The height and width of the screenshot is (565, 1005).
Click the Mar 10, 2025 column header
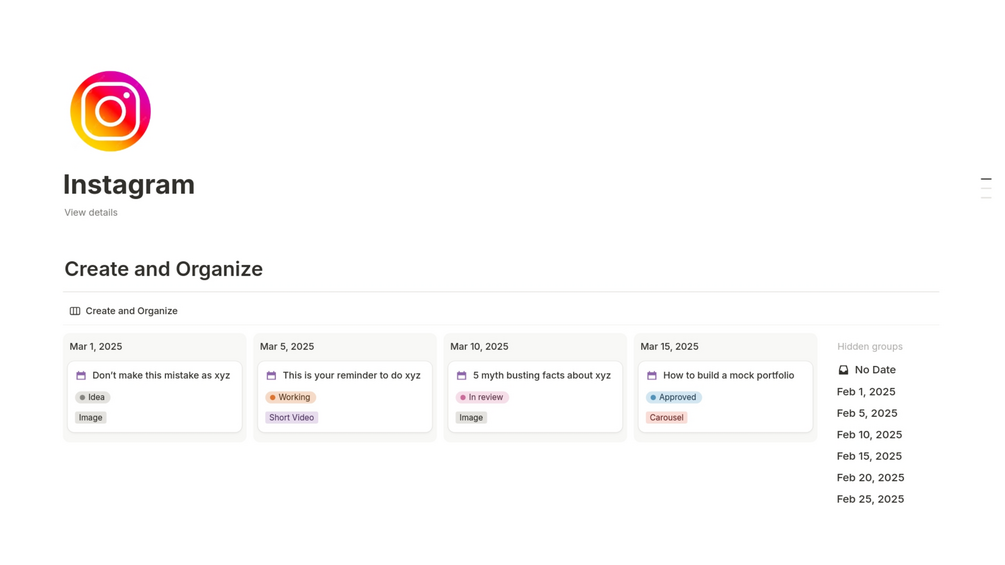(479, 347)
